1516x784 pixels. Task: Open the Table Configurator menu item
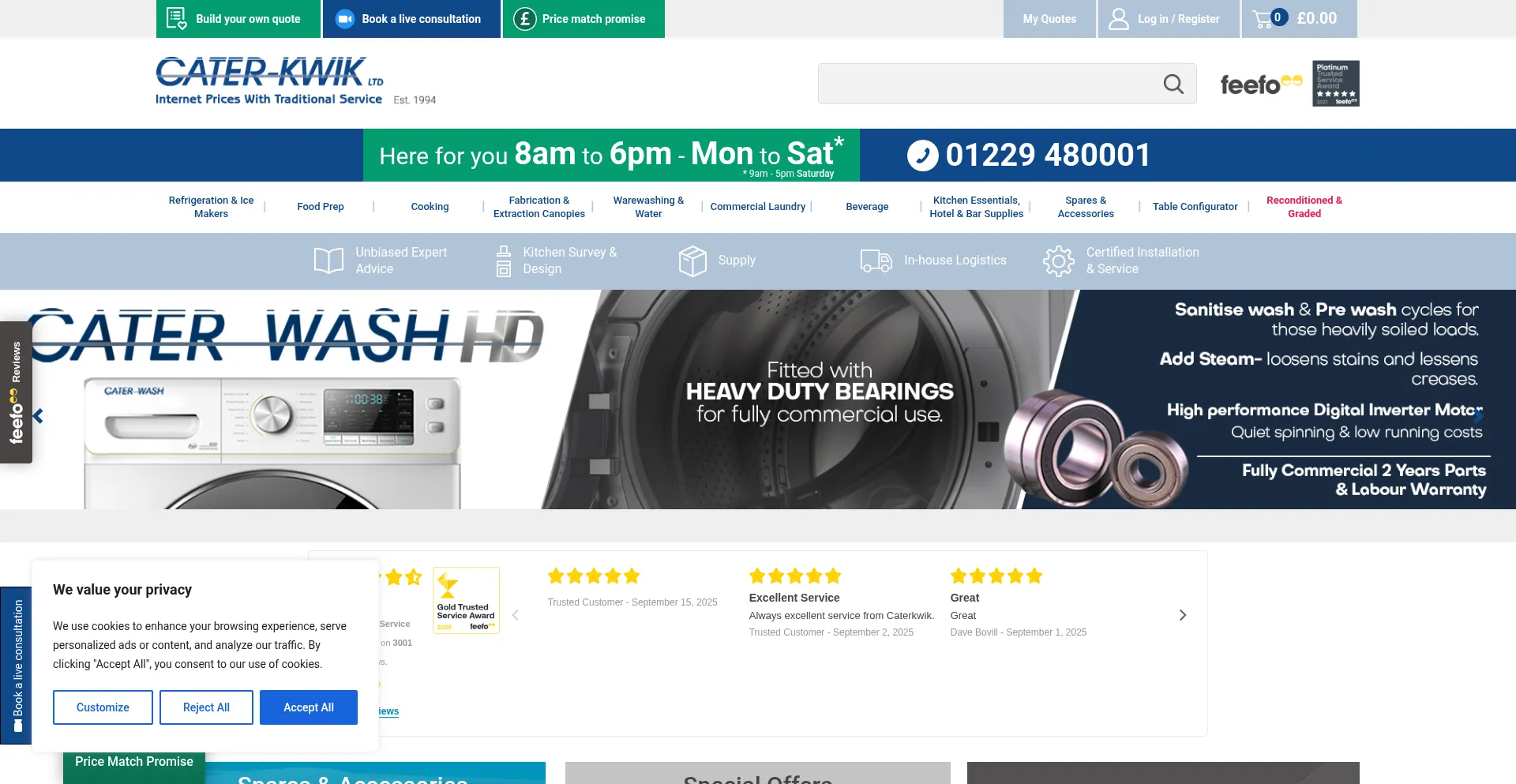[1195, 207]
